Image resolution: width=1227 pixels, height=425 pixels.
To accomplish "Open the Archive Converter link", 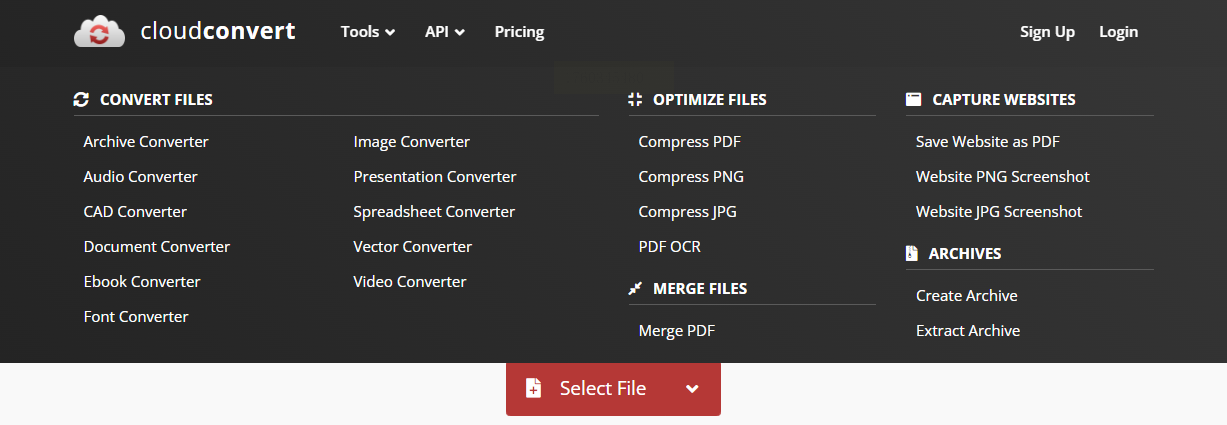I will (x=146, y=142).
